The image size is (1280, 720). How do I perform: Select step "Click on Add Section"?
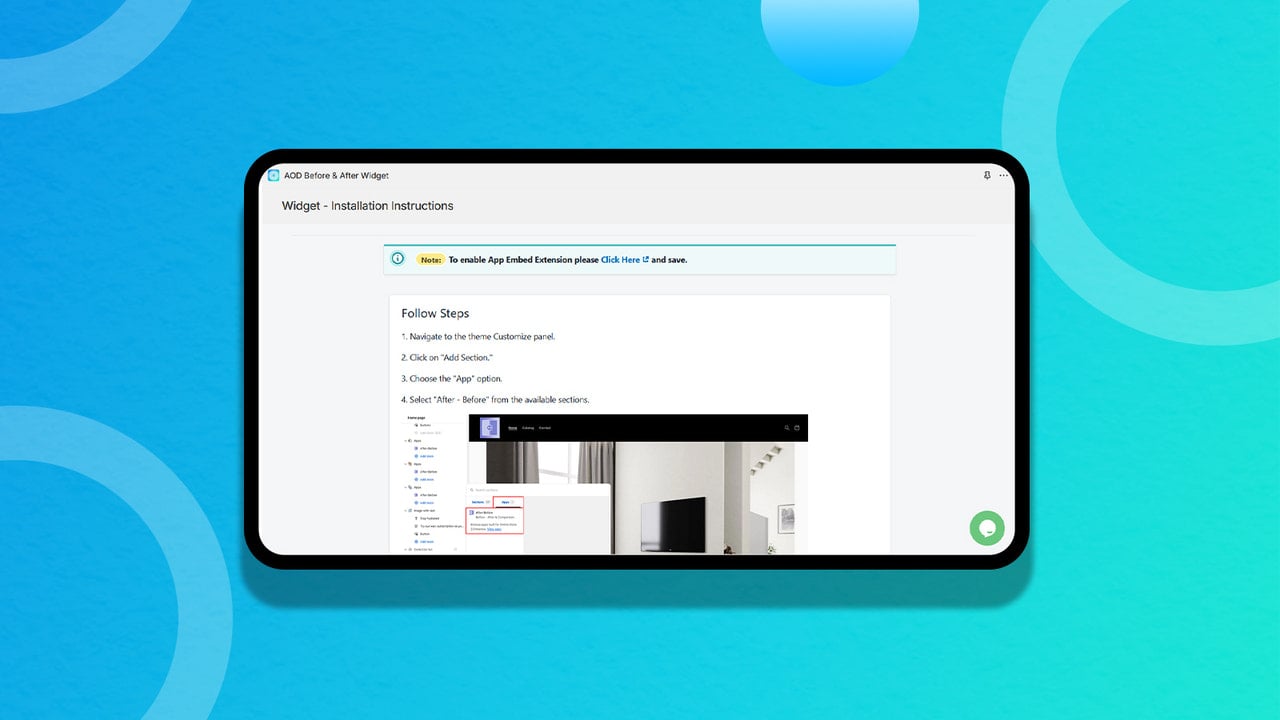click(447, 358)
